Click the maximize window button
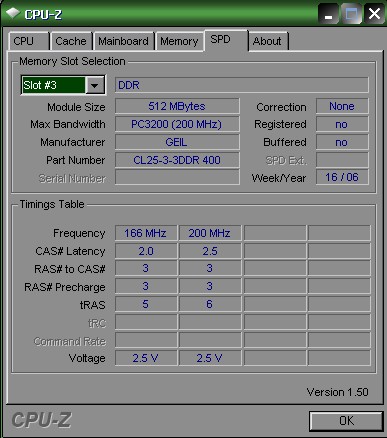 tap(351, 14)
